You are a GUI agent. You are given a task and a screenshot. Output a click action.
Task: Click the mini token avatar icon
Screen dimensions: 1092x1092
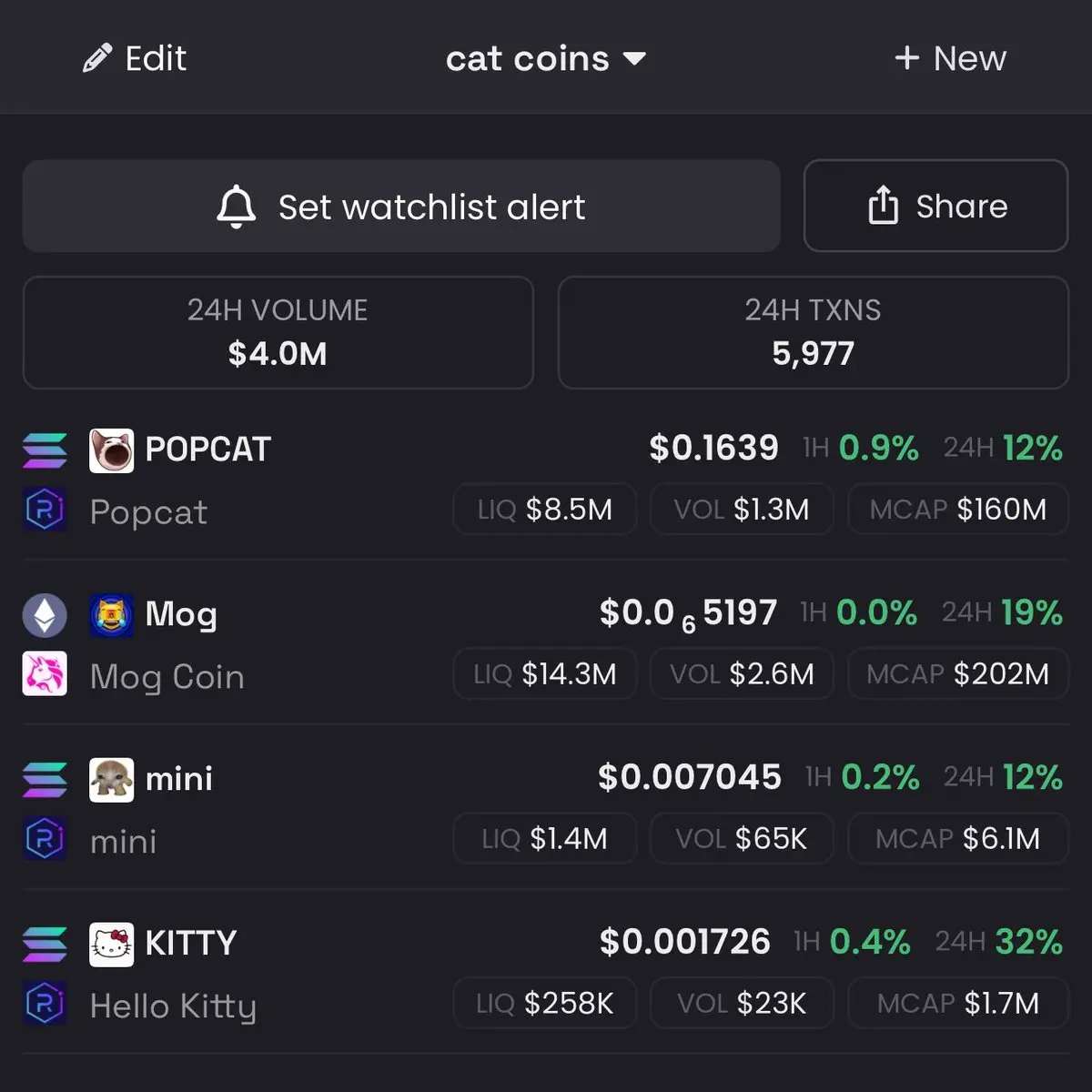coord(111,780)
